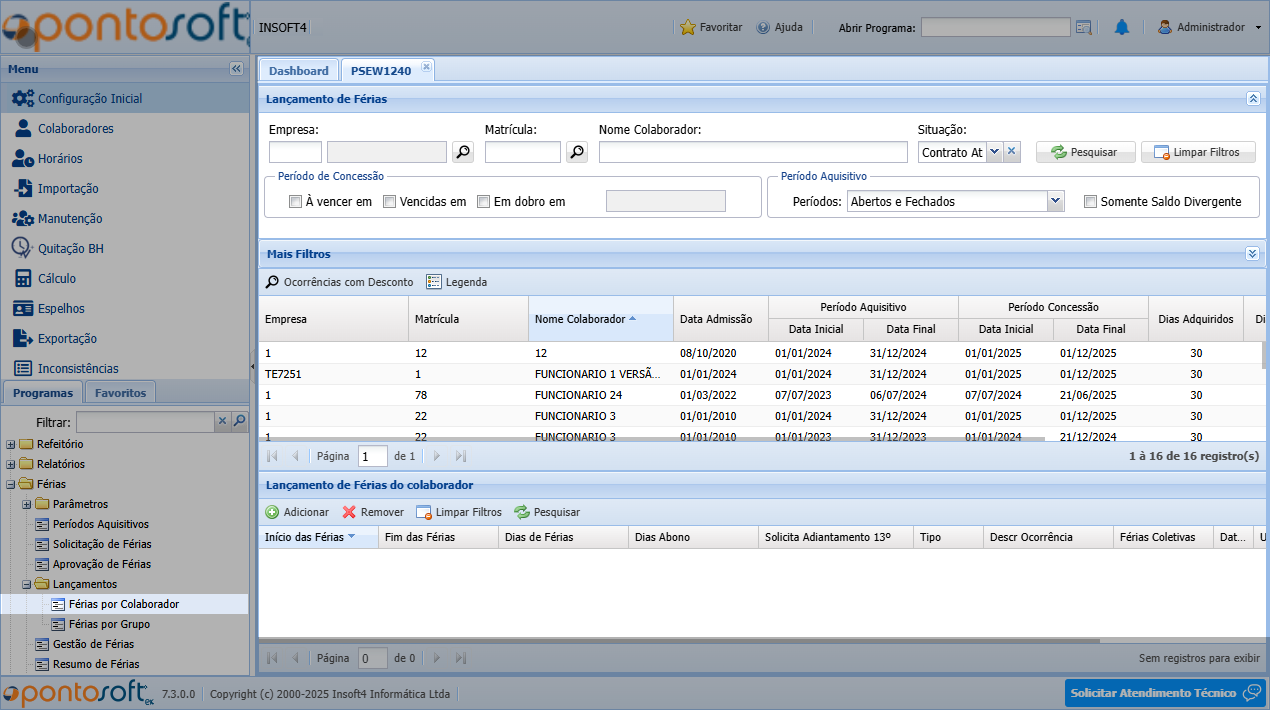Click the Favoritar star icon
Image resolution: width=1270 pixels, height=710 pixels.
(x=687, y=28)
